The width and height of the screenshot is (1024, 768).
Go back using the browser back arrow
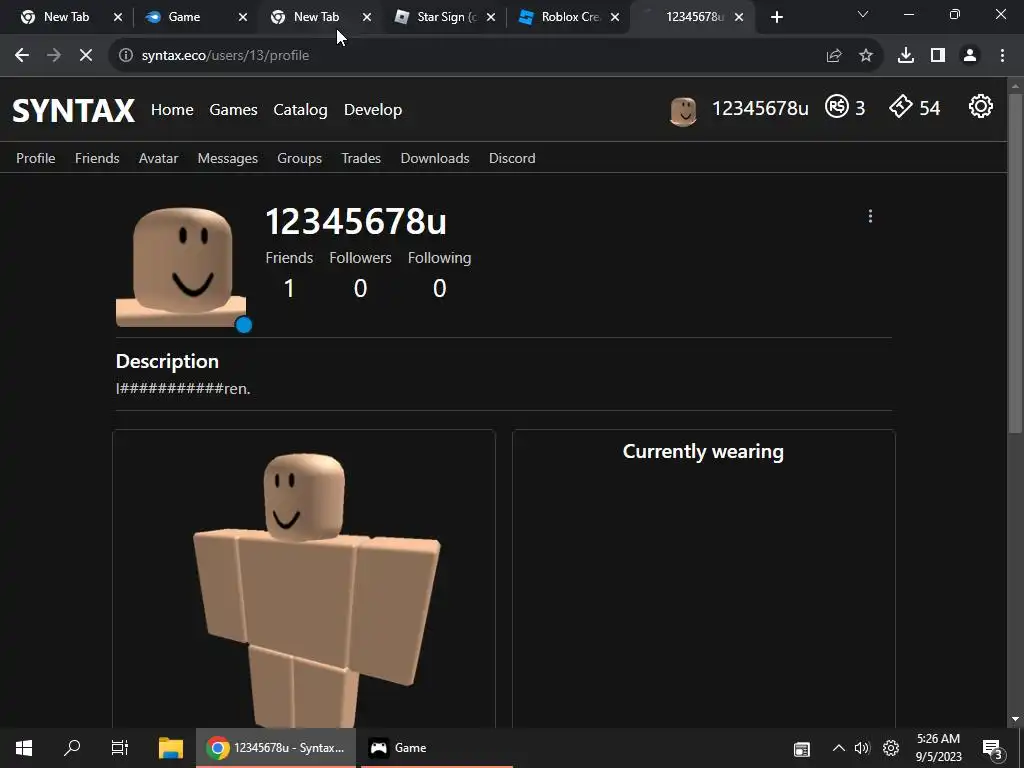pyautogui.click(x=22, y=56)
